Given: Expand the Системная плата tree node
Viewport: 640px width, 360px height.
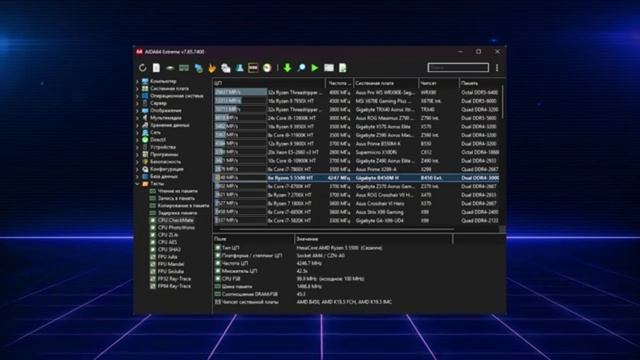Looking at the screenshot, I should coord(138,89).
